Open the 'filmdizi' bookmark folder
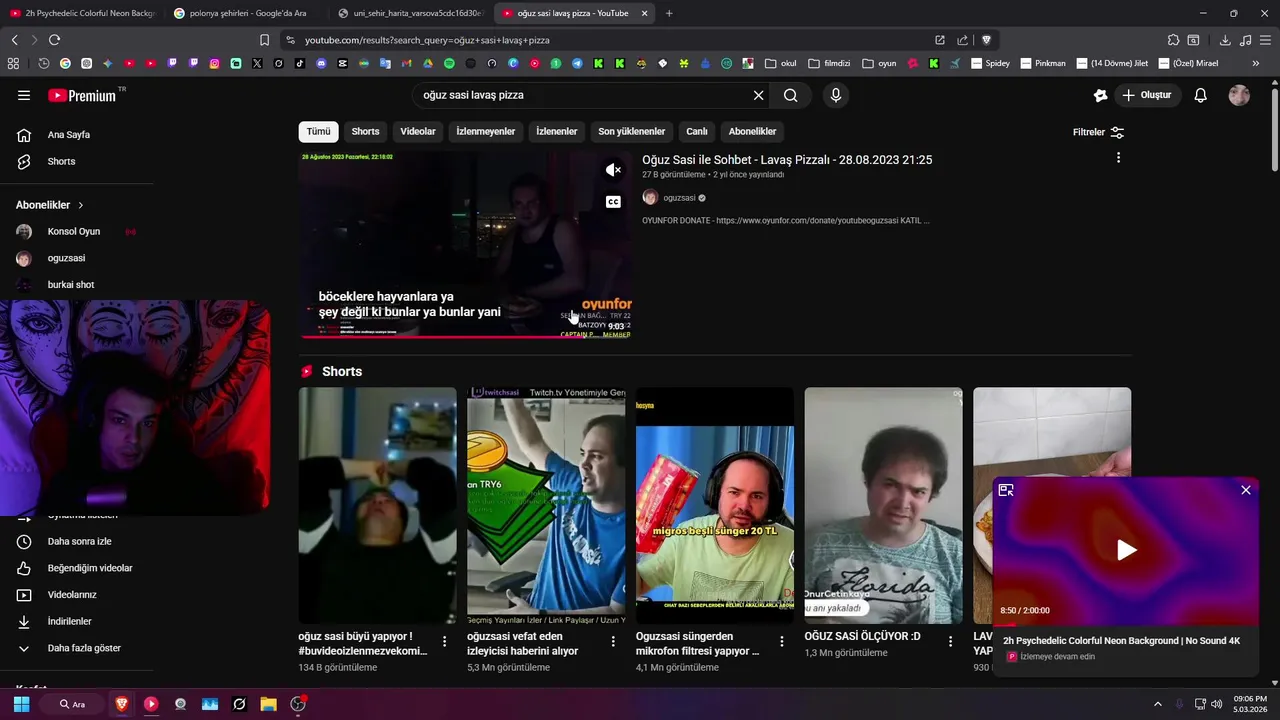Screen dimensions: 1280x720 pyautogui.click(x=829, y=63)
